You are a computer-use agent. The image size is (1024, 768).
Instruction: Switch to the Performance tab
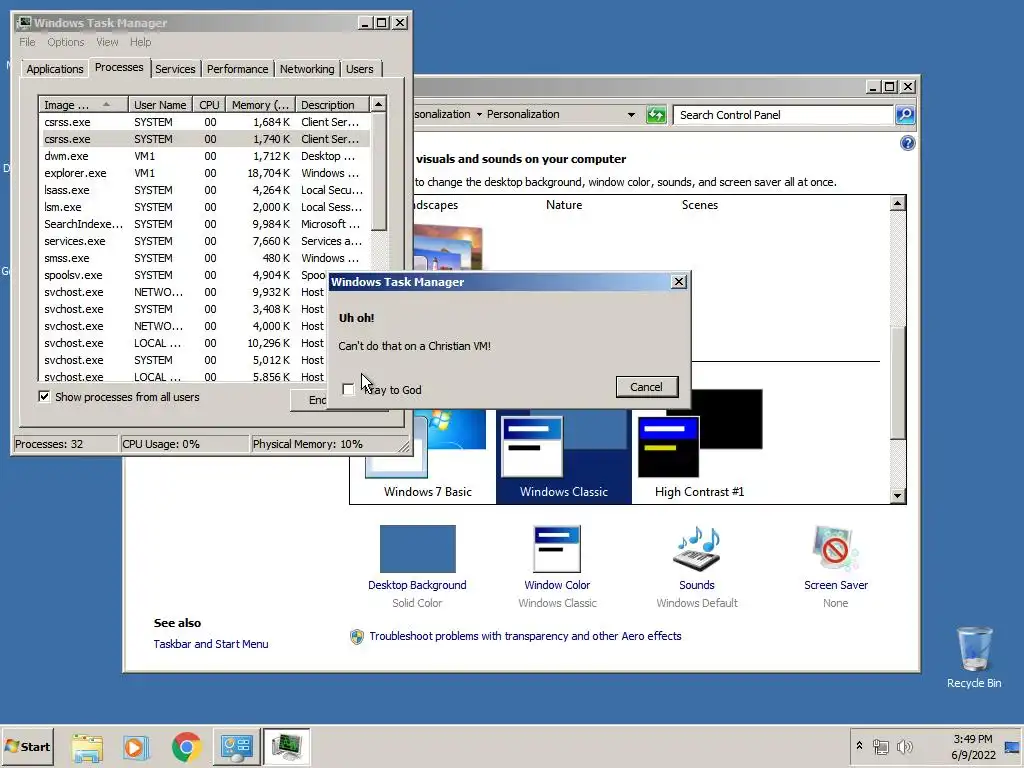(237, 69)
